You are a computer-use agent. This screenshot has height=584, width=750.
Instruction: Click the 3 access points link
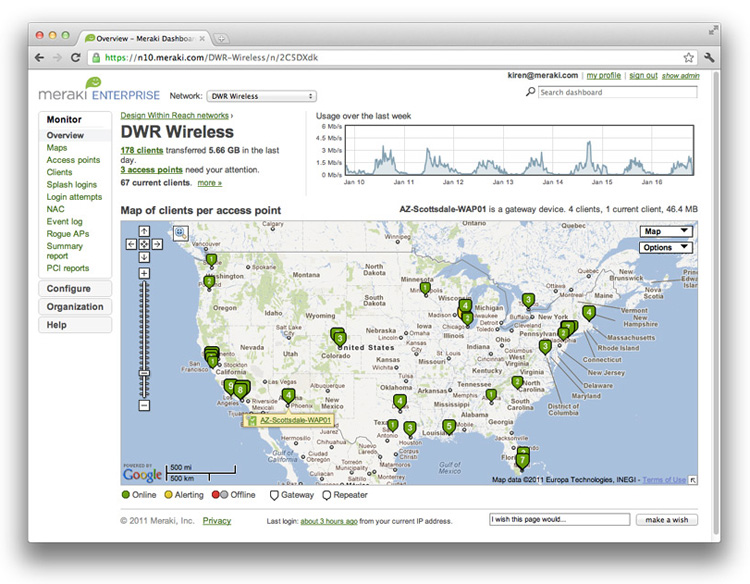[151, 170]
